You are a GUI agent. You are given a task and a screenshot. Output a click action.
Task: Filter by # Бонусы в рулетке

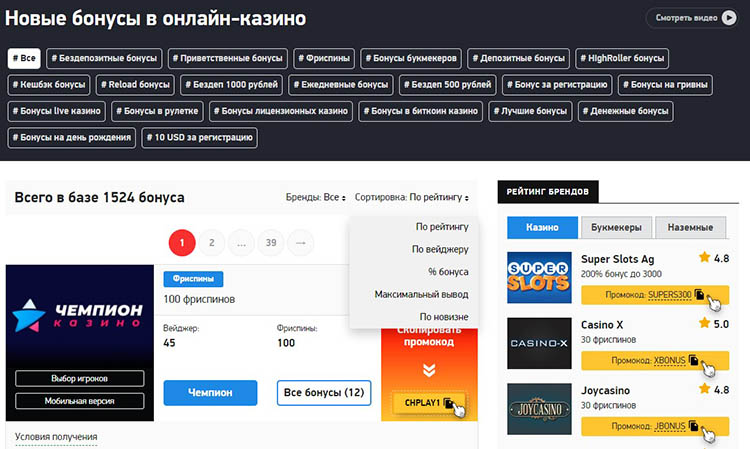[157, 111]
